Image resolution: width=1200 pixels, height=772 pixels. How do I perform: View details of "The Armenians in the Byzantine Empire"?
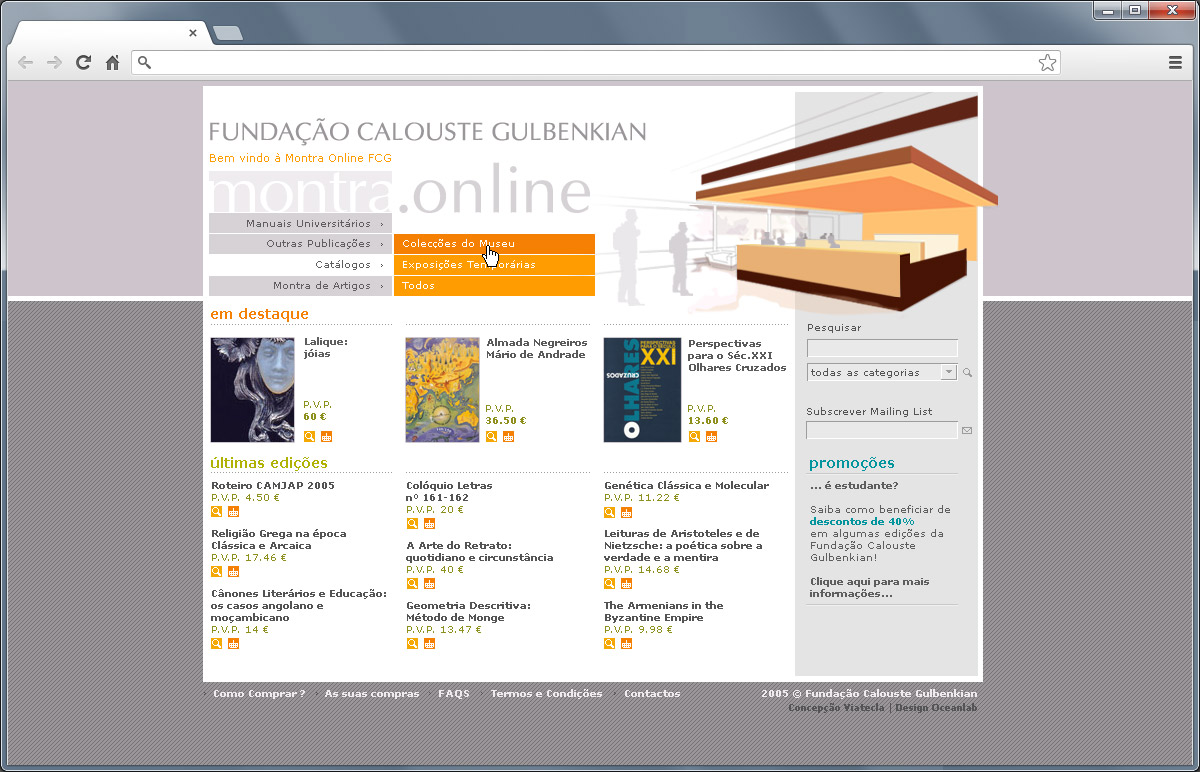(x=609, y=643)
